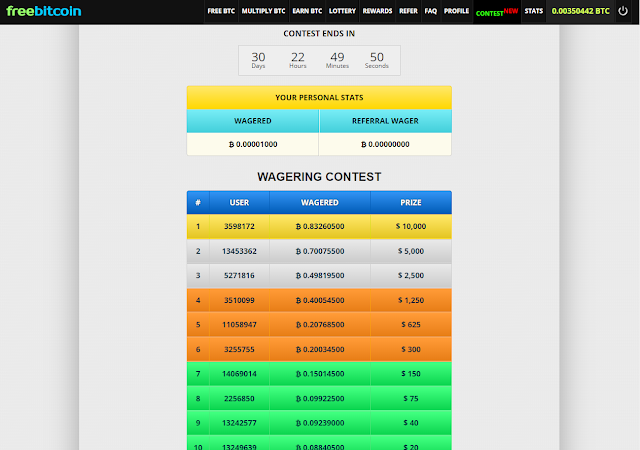Screen dimensions: 640x450
Task: Select user 3510099
Action: point(239,300)
